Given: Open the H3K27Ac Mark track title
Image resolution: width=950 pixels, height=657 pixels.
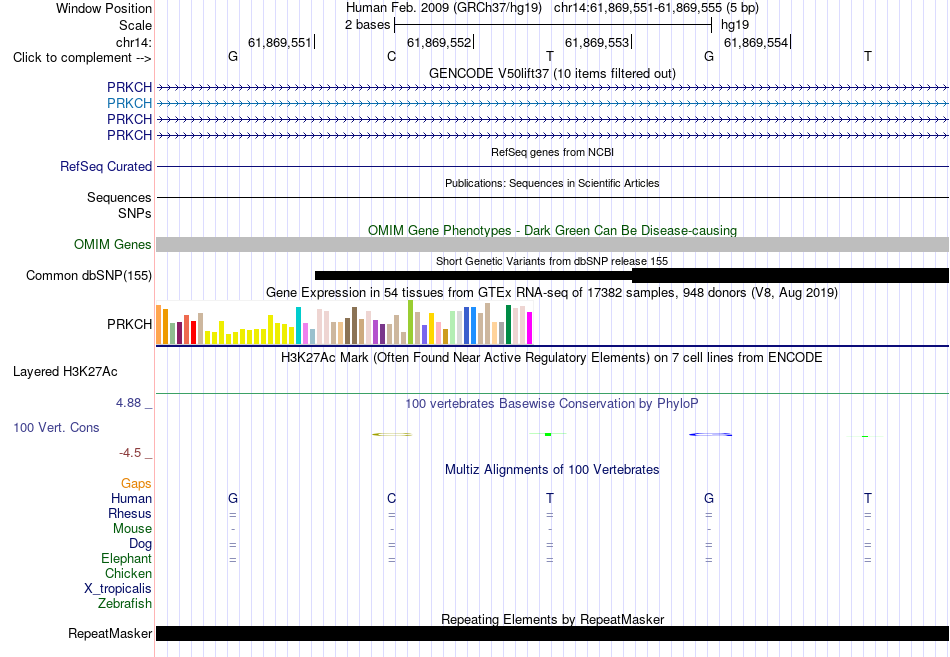Looking at the screenshot, I should click(x=552, y=358).
